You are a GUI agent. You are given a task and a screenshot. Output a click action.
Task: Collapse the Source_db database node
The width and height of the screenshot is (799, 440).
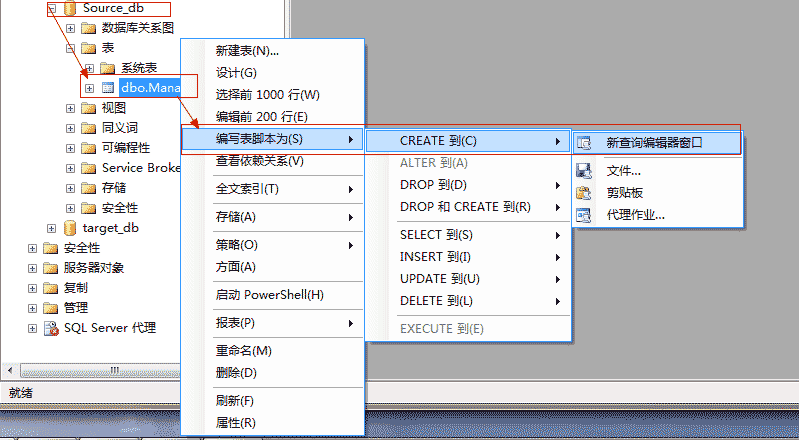click(x=51, y=9)
